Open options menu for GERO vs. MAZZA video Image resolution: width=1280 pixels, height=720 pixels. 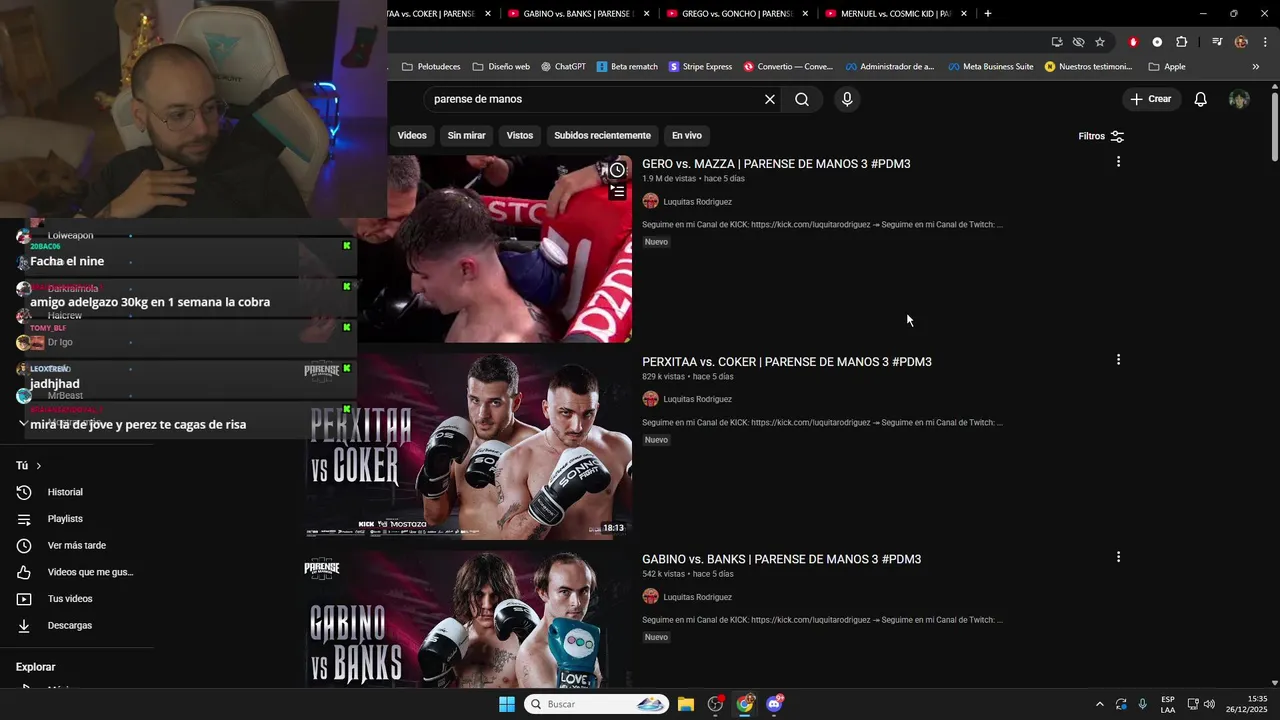coord(1118,161)
